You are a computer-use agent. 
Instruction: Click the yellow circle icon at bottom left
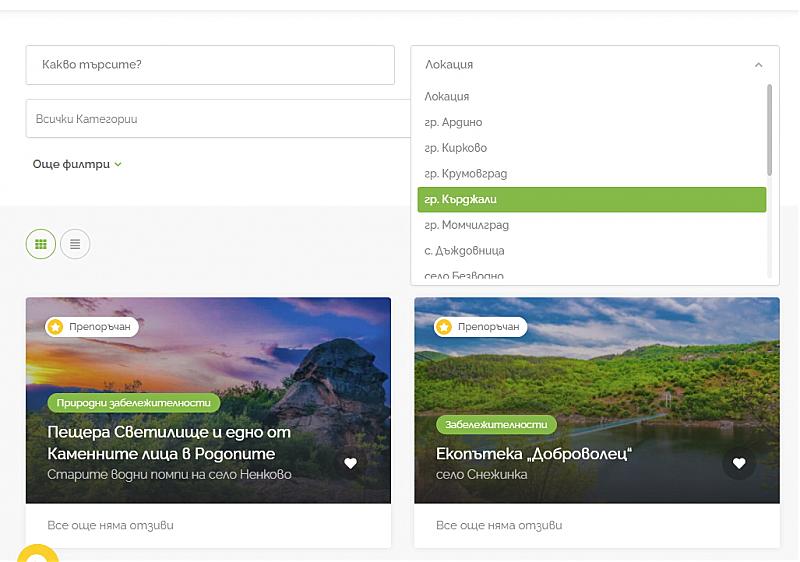(36, 553)
